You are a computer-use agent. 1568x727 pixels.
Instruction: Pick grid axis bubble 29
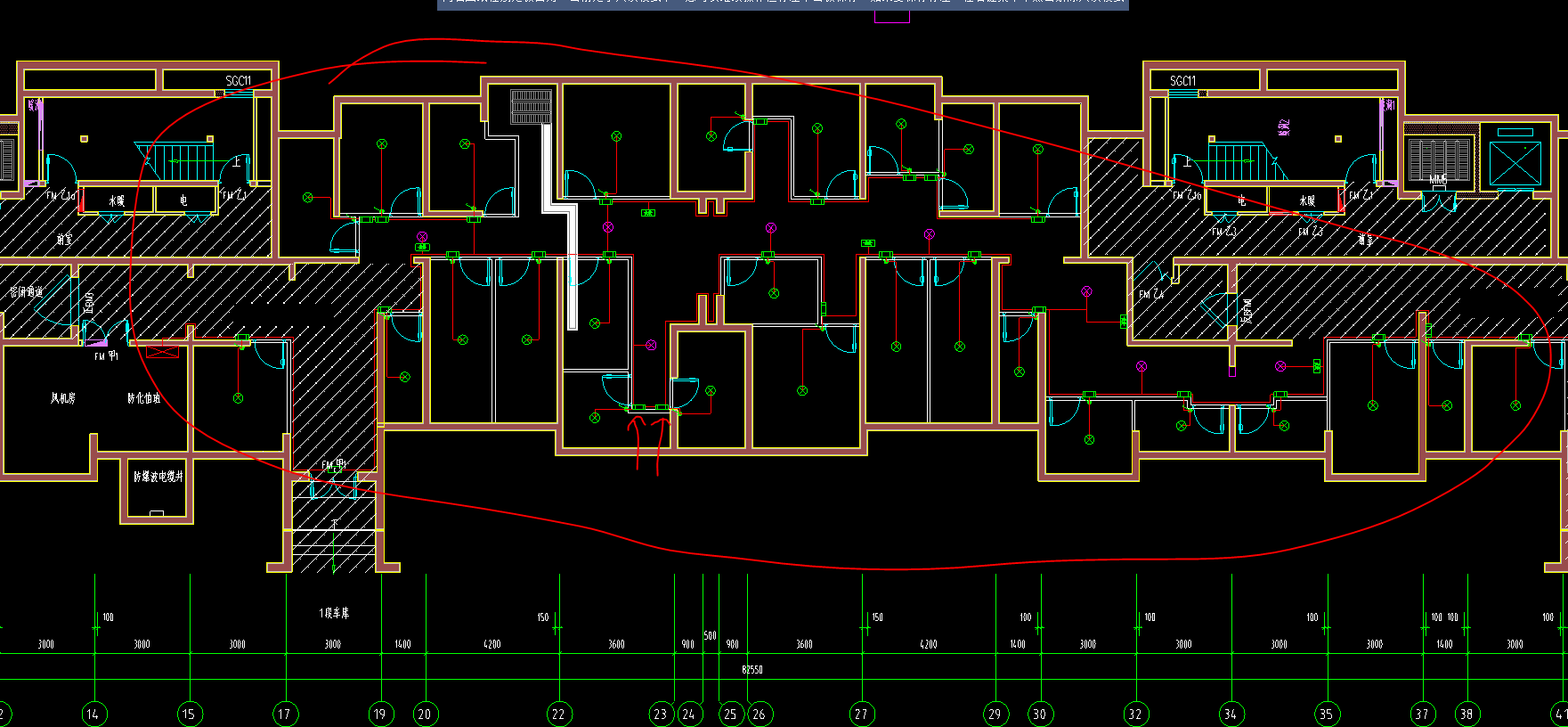[x=995, y=714]
